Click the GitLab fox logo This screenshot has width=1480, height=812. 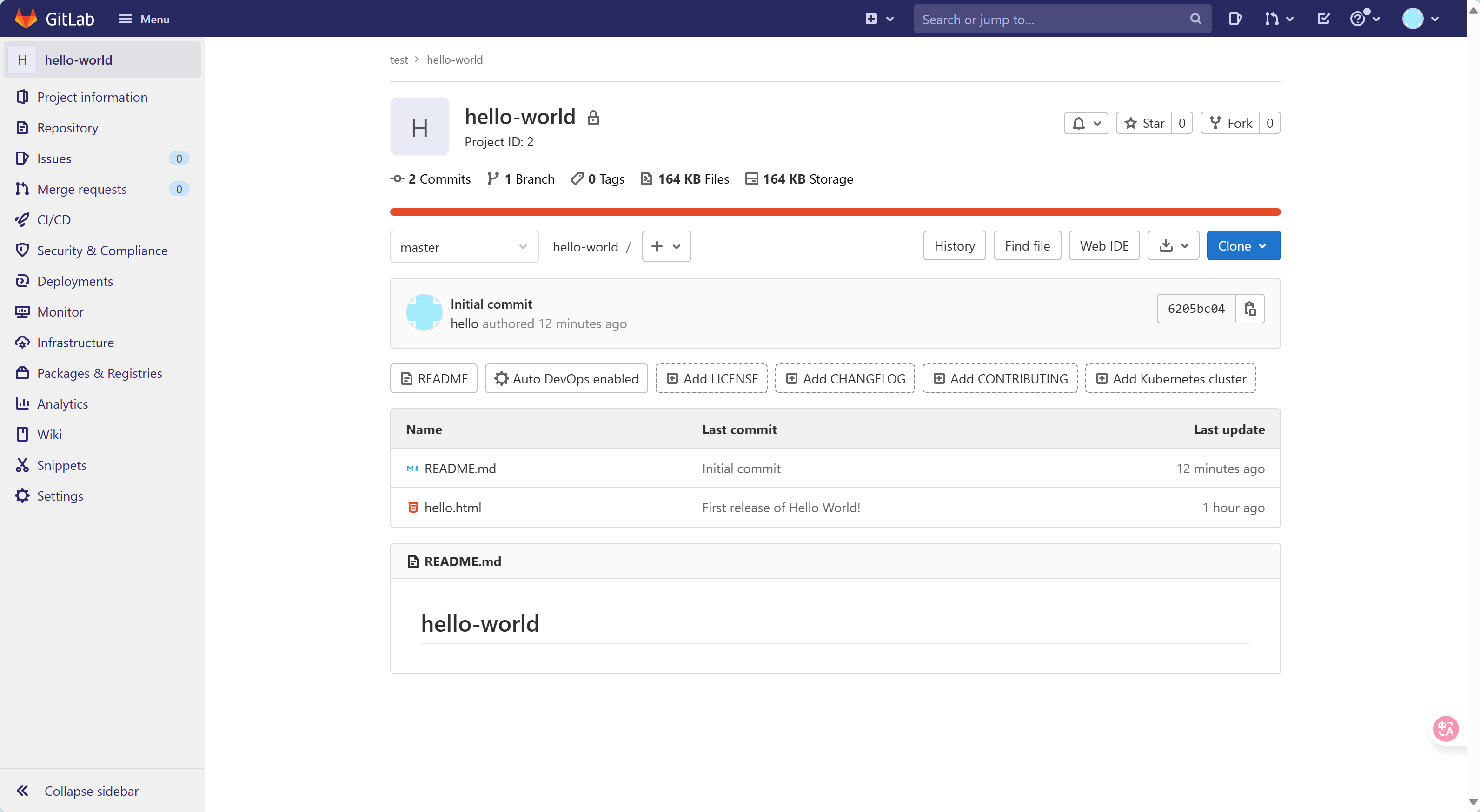pyautogui.click(x=26, y=19)
